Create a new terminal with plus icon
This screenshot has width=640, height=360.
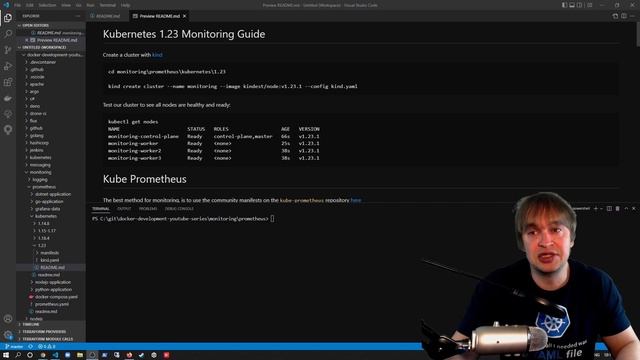coord(596,209)
